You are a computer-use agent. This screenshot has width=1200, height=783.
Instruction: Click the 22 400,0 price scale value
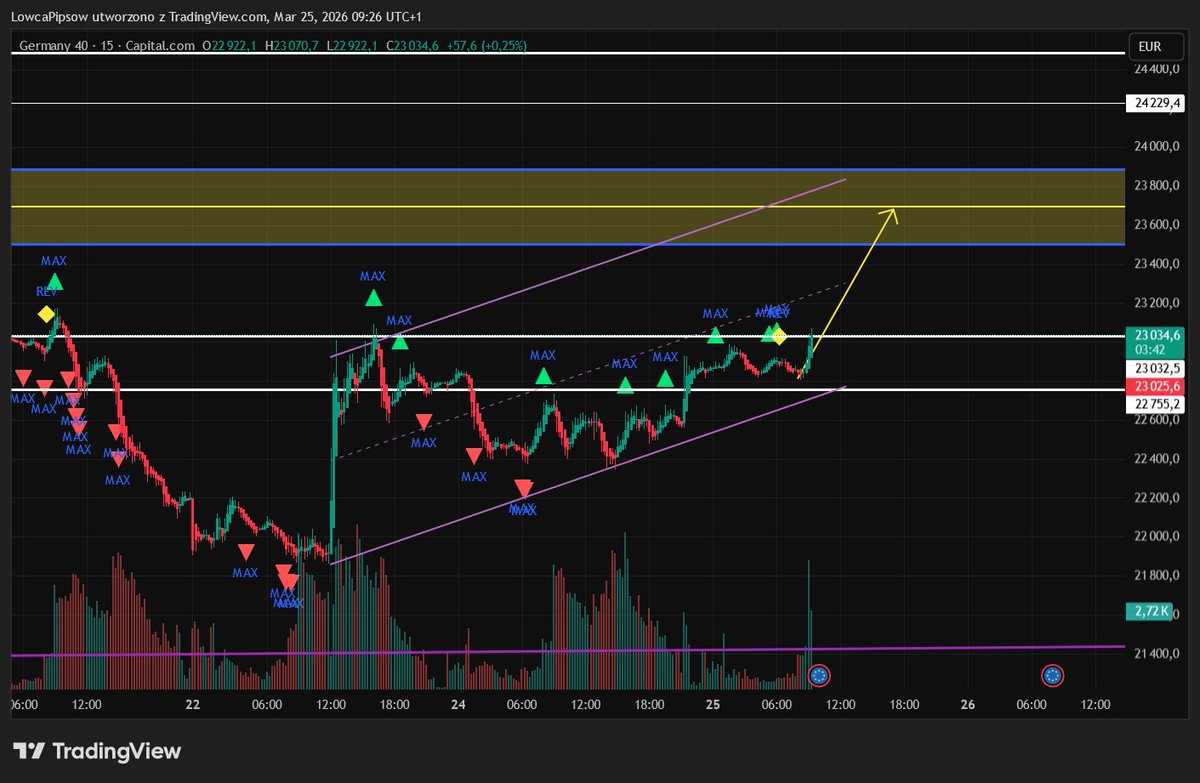point(1158,459)
